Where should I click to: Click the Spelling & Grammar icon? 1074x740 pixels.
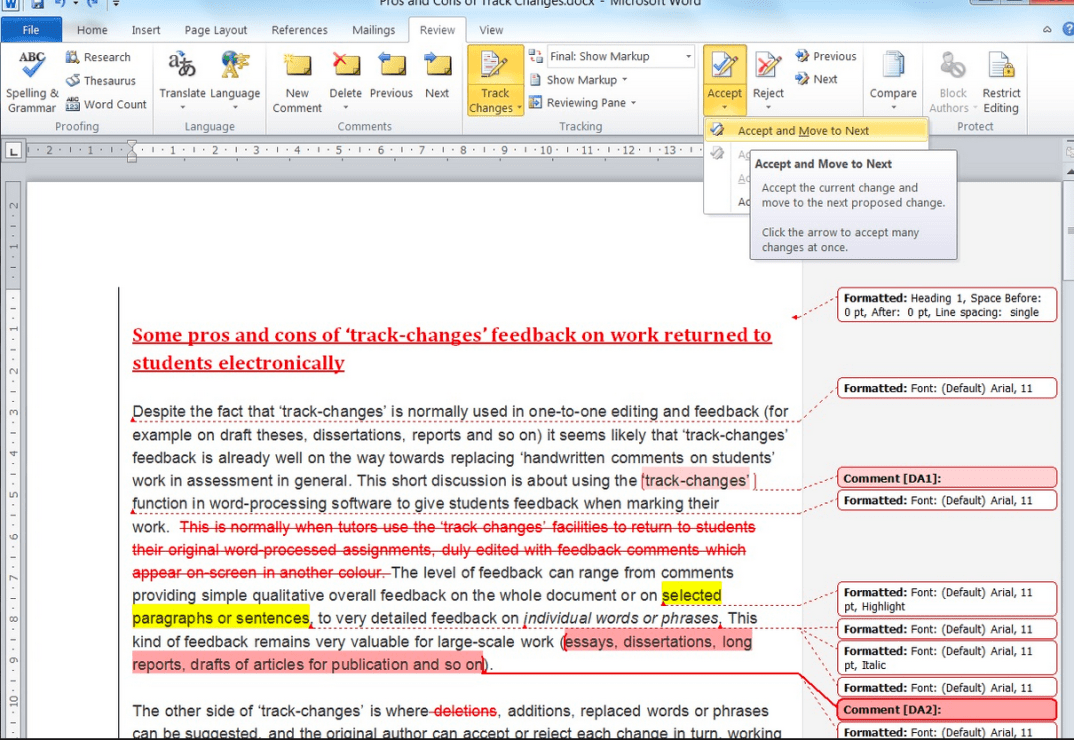click(32, 68)
